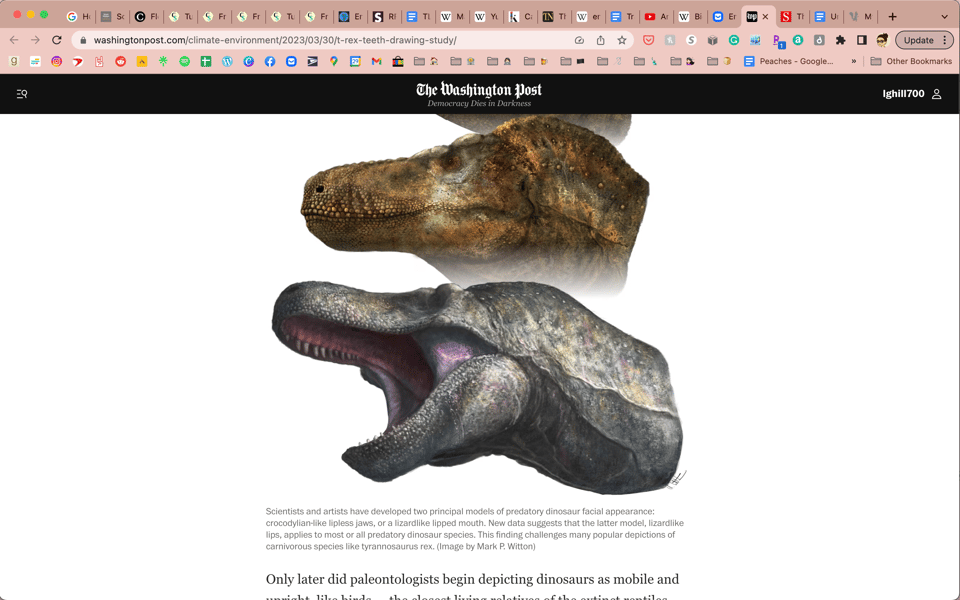960x600 pixels.
Task: Show hidden bookmarks with the overflow chevron
Action: 853,61
